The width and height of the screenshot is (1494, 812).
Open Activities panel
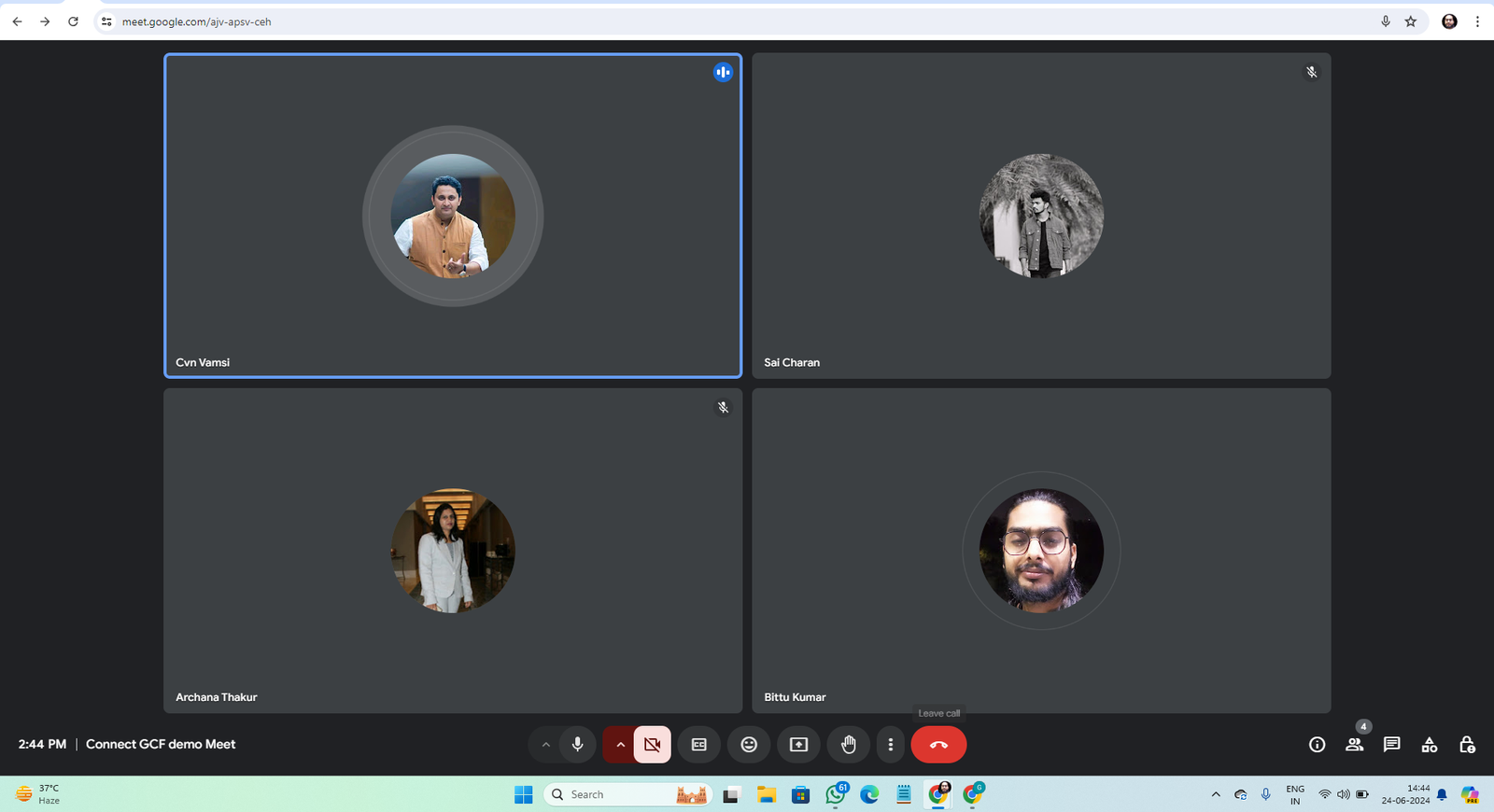[1429, 745]
